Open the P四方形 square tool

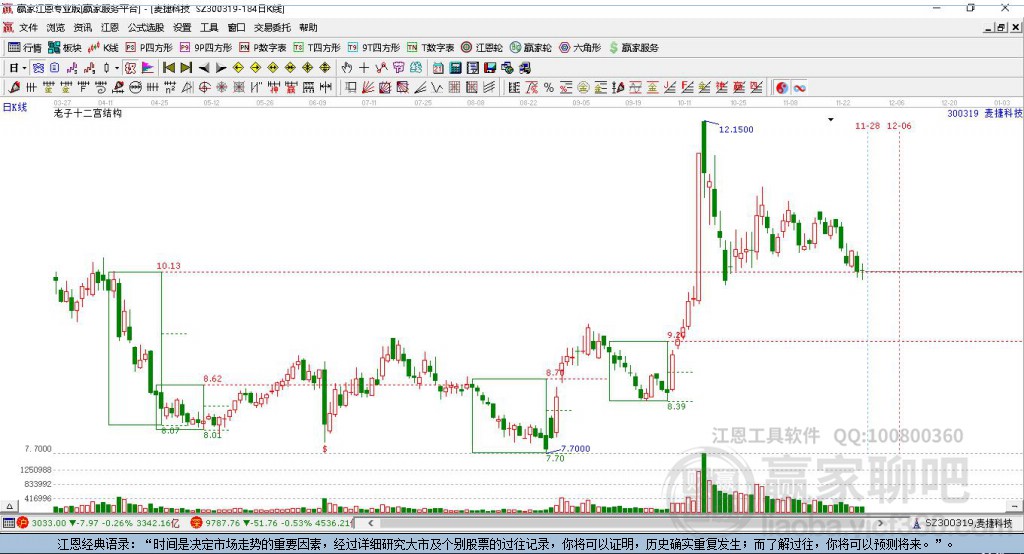pos(148,48)
